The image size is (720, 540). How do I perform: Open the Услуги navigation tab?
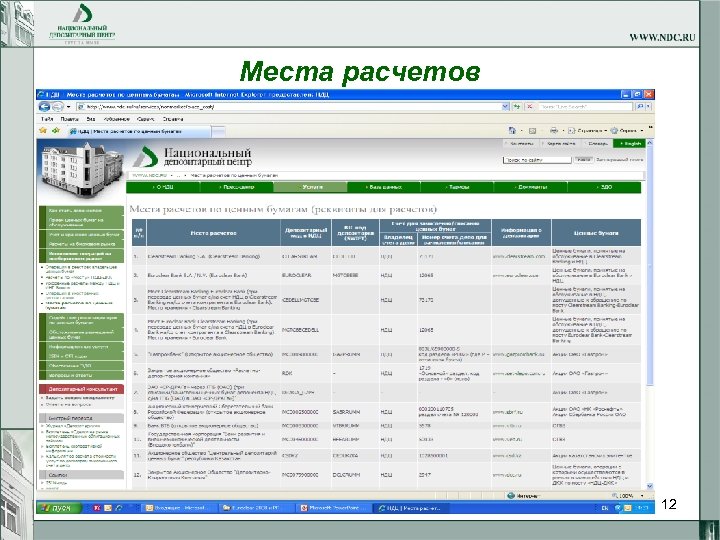(x=310, y=187)
